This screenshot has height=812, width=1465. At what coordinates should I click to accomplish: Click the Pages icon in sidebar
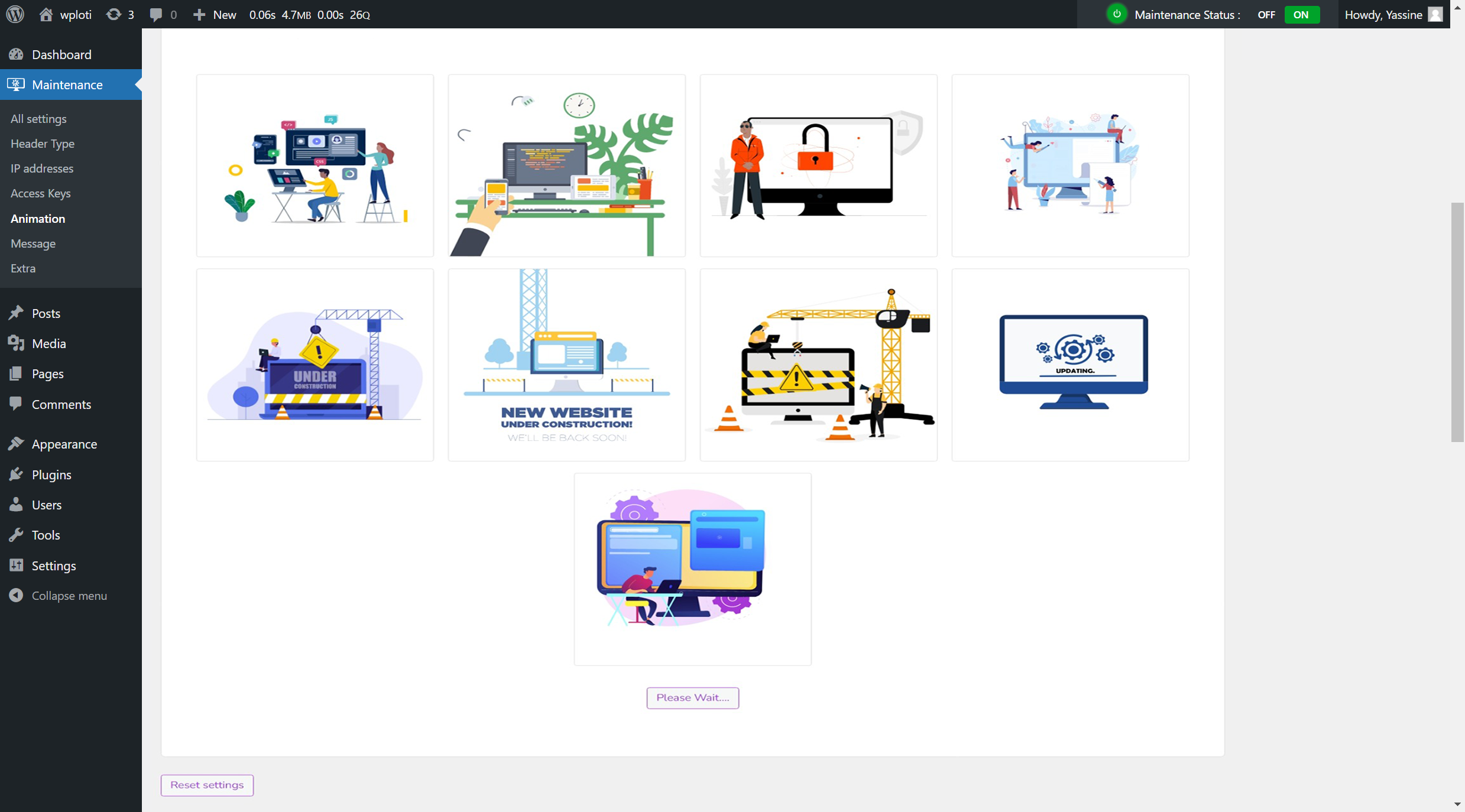16,373
